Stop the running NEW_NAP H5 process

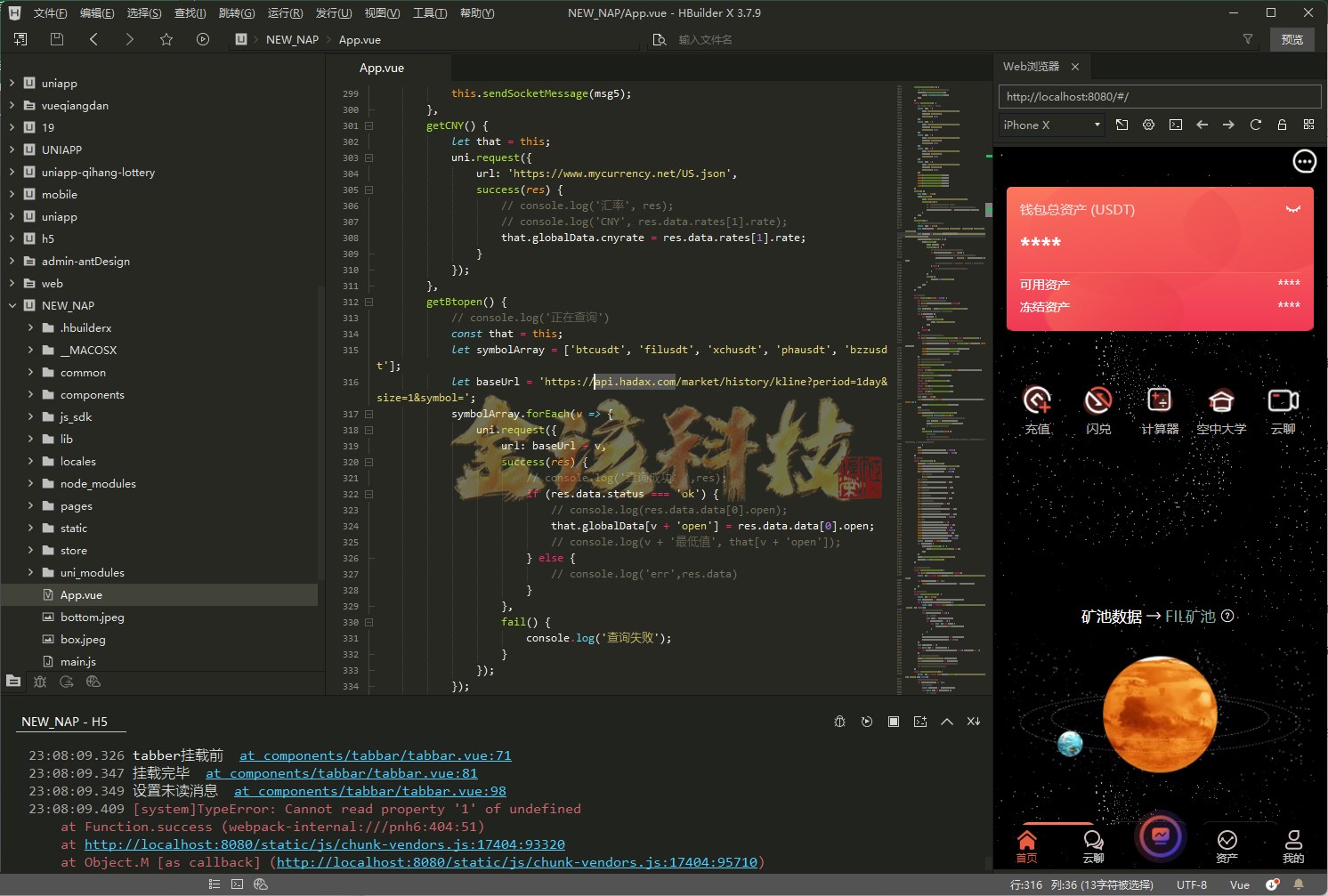tap(893, 722)
